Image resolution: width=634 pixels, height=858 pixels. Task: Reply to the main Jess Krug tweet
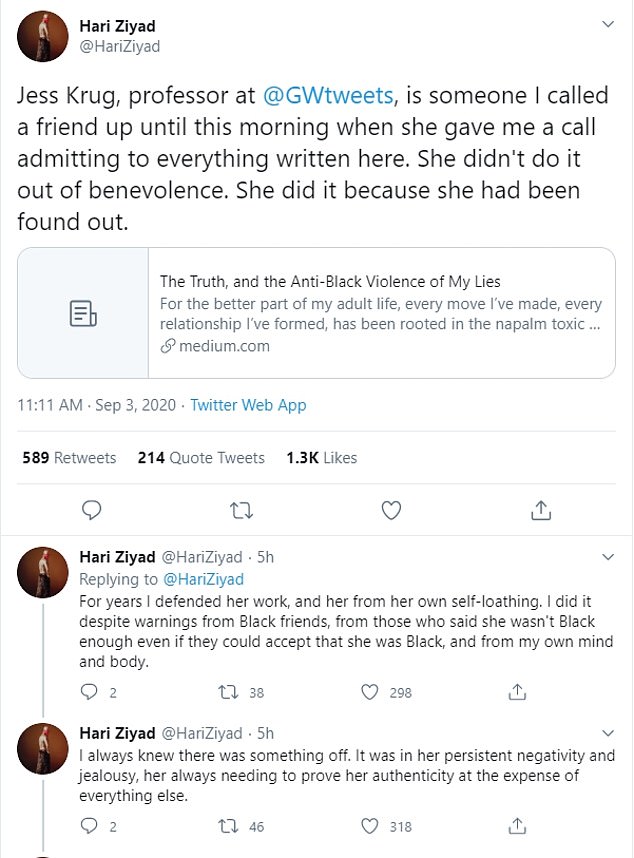click(x=92, y=510)
